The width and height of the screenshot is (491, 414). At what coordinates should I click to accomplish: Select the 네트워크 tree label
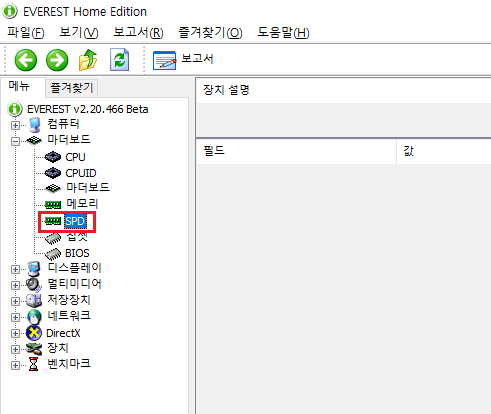[x=69, y=316]
